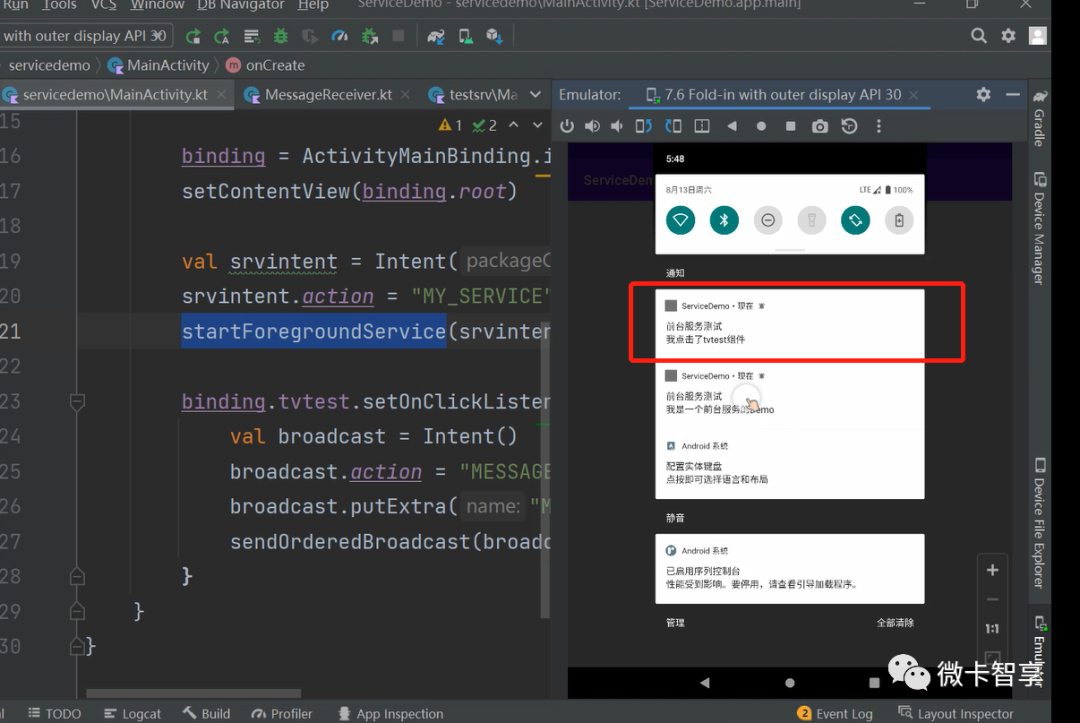Viewport: 1080px width, 723px height.
Task: Click Apply Changes and Restart Activity icon
Action: pyautogui.click(x=222, y=36)
